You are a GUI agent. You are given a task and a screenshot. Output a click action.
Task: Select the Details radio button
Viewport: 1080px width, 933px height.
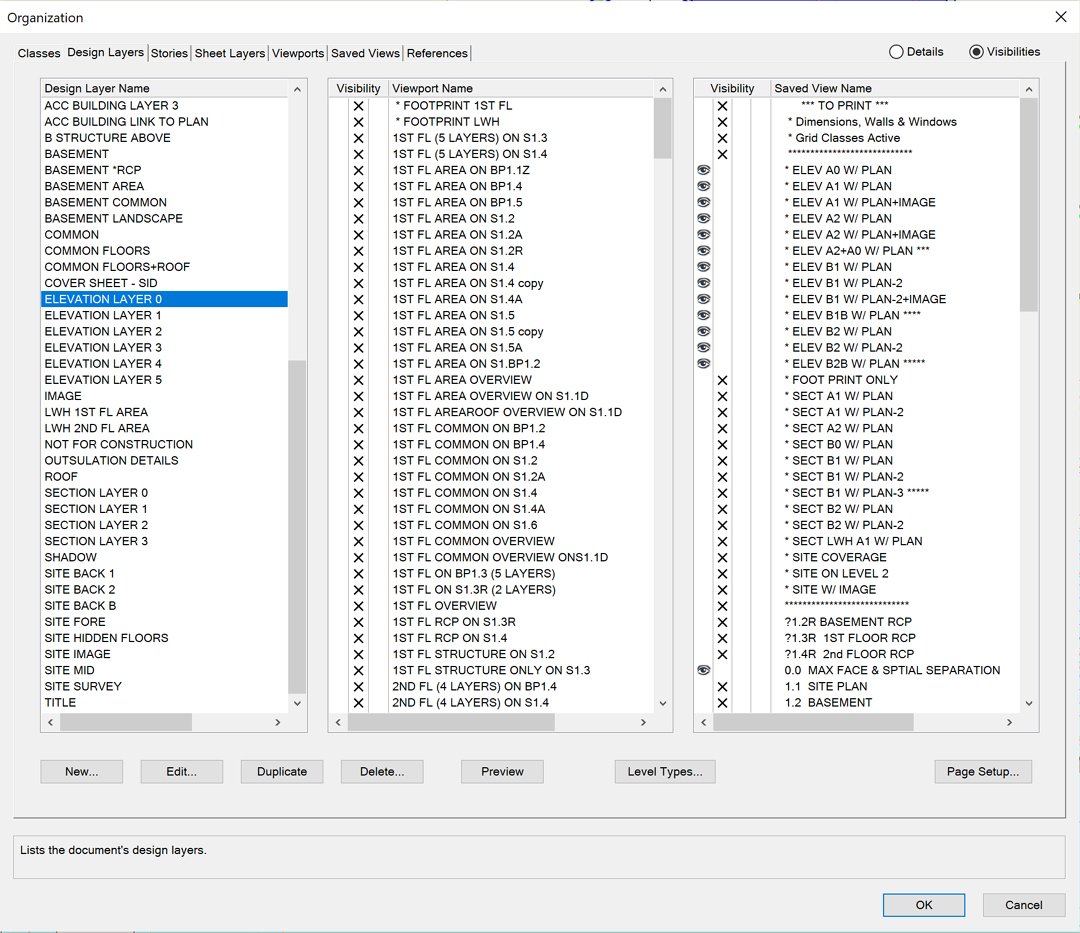(896, 52)
